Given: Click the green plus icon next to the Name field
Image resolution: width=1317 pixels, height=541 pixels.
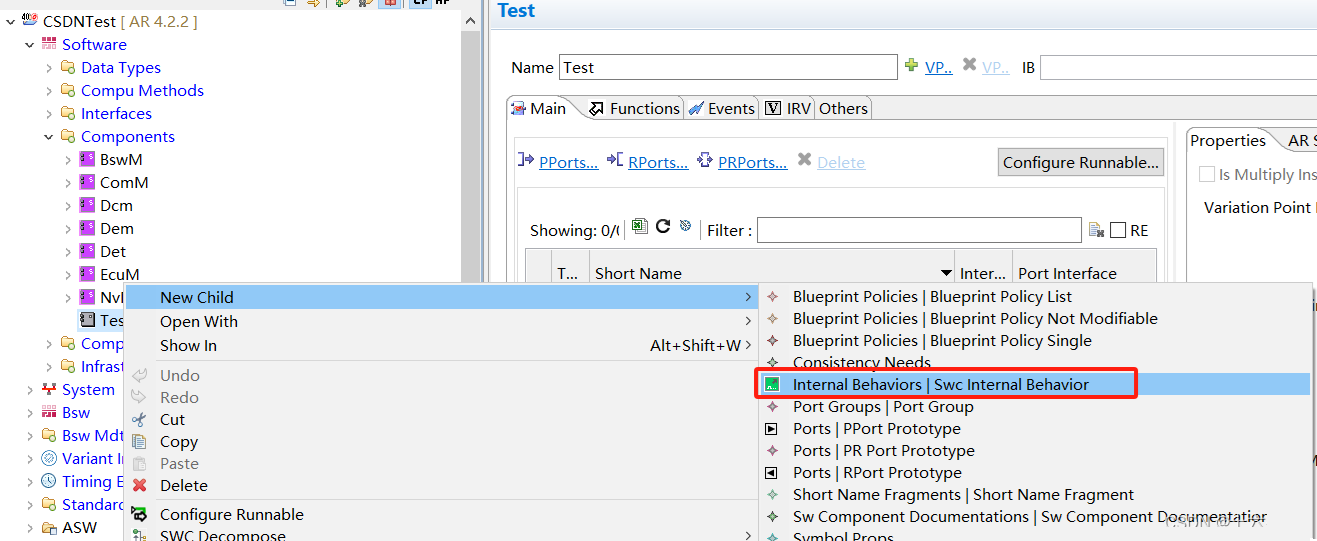Looking at the screenshot, I should click(911, 66).
